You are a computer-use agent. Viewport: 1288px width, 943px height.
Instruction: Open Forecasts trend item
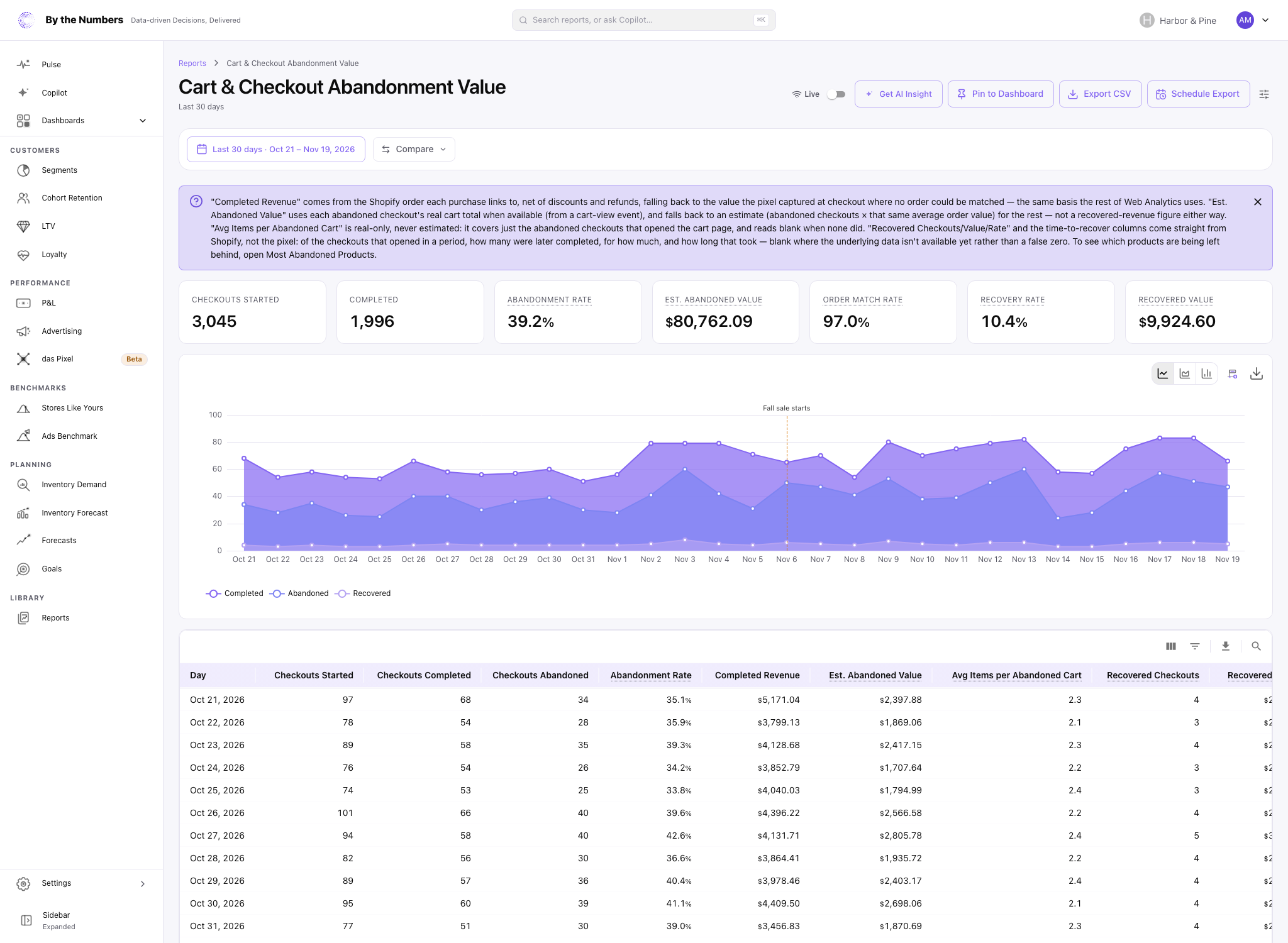pyautogui.click(x=81, y=541)
